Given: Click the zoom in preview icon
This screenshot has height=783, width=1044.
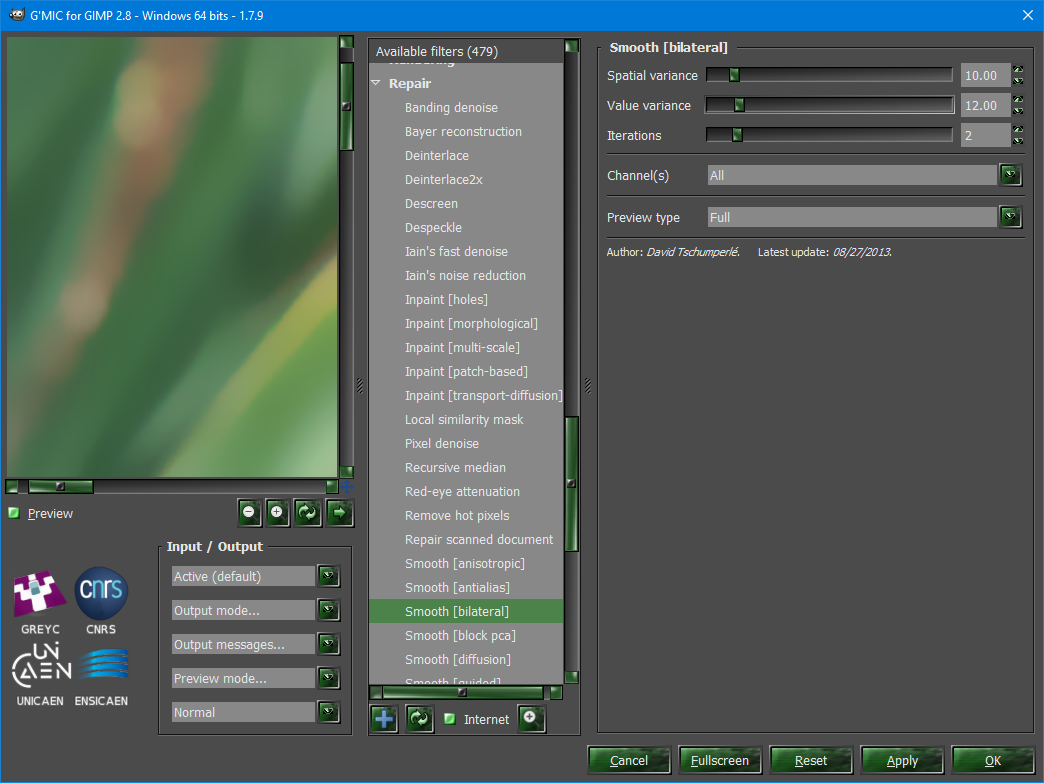Looking at the screenshot, I should click(277, 513).
